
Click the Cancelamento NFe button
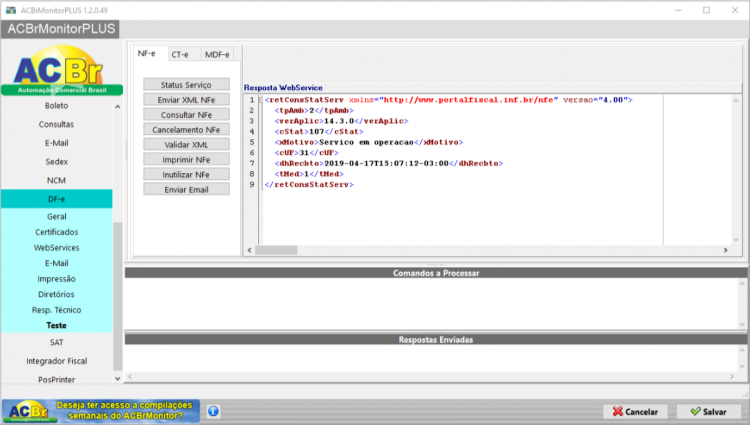click(x=186, y=130)
